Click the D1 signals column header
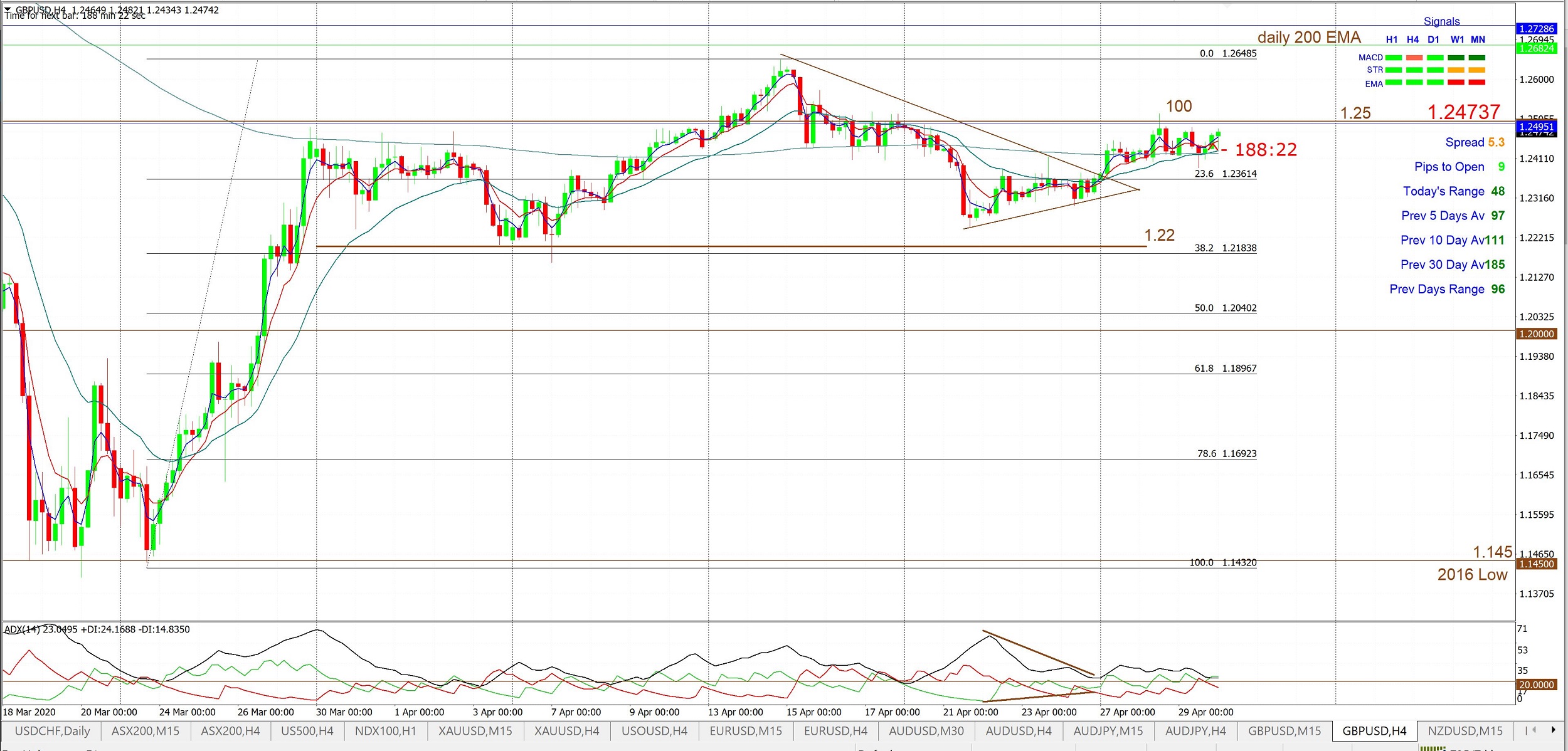This screenshot has width=1568, height=751. pos(1433,39)
